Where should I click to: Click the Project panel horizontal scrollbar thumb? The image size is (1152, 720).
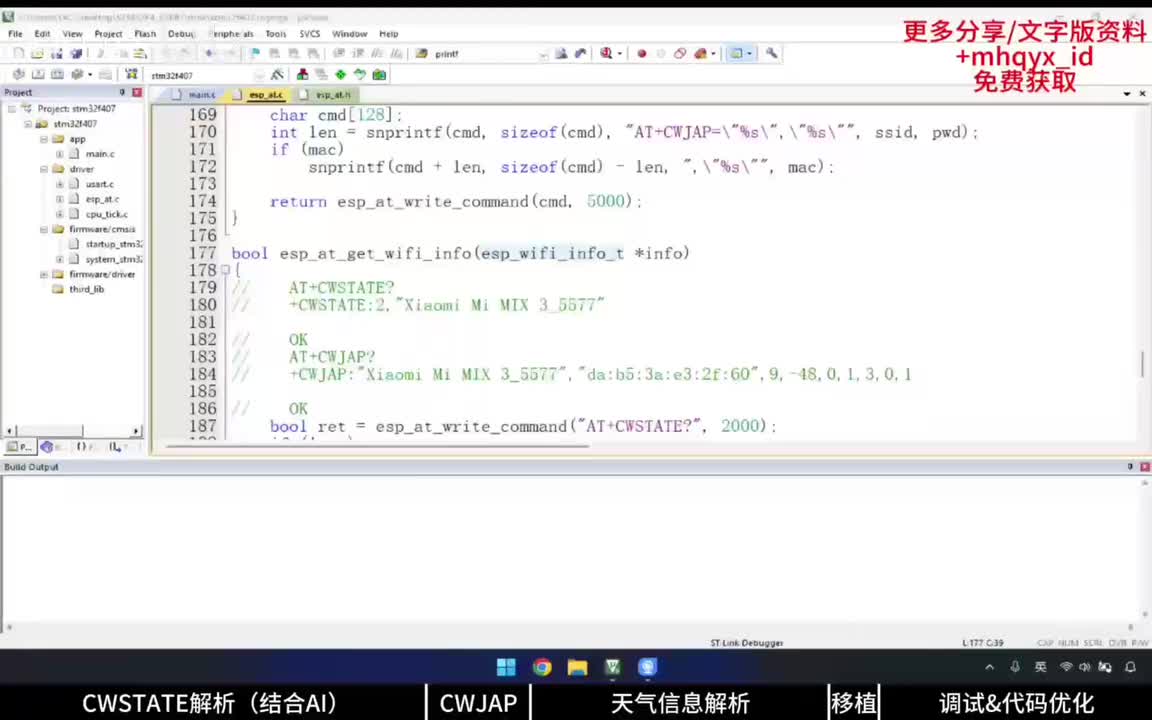50,431
